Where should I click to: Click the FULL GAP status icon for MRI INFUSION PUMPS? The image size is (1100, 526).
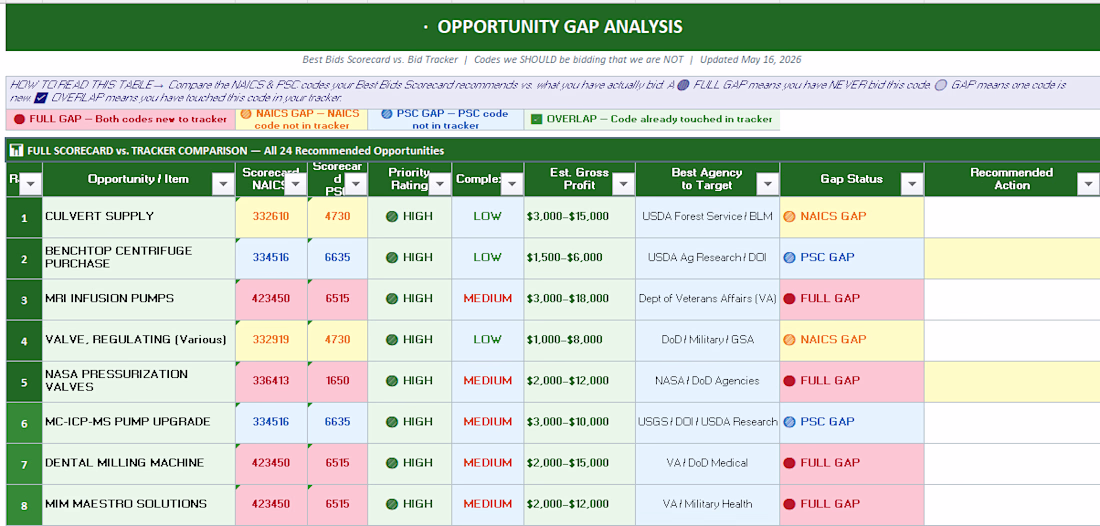coord(789,298)
